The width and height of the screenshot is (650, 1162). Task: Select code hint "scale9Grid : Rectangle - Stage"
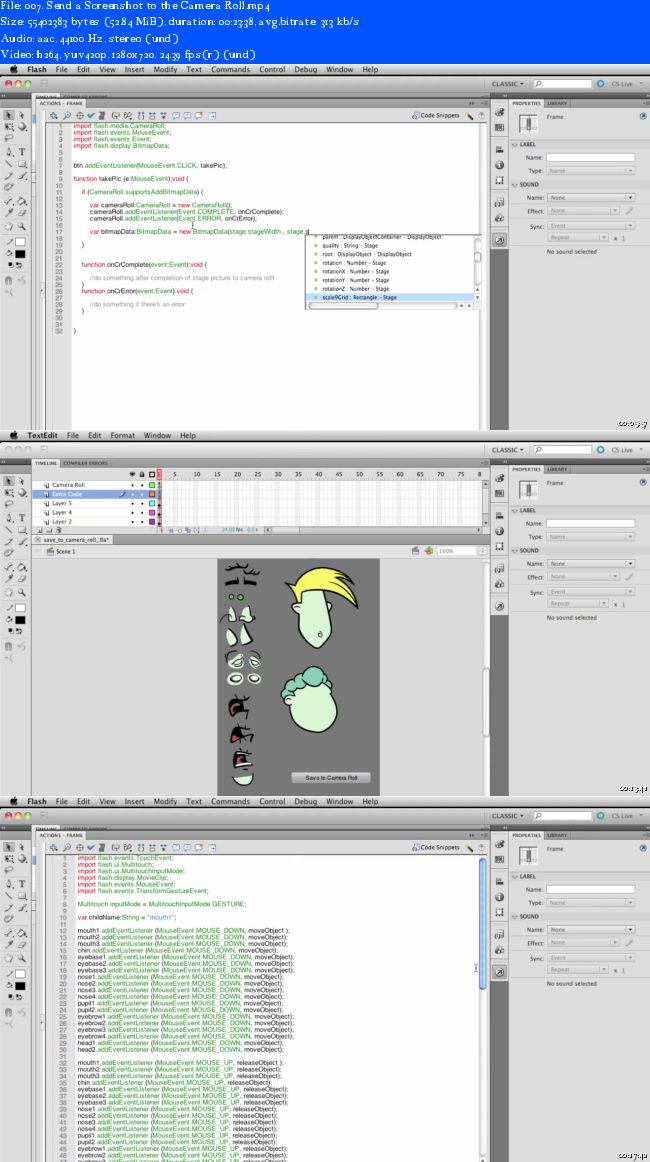391,297
